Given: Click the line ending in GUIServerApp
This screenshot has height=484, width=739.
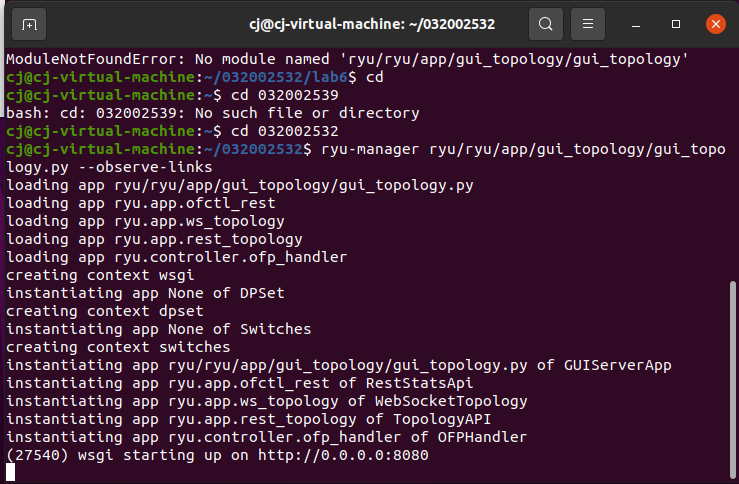Looking at the screenshot, I should pos(338,365).
